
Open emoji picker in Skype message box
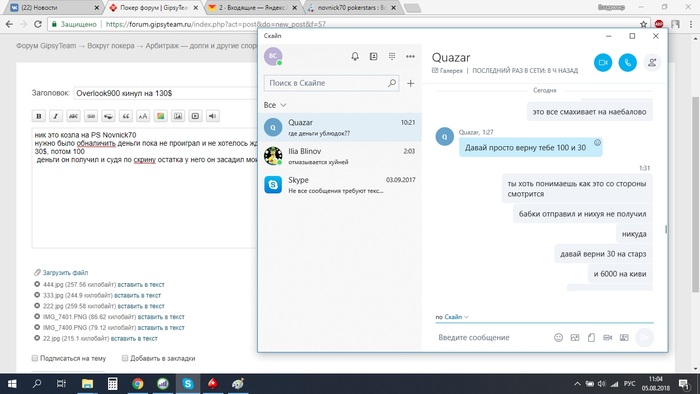[x=558, y=338]
